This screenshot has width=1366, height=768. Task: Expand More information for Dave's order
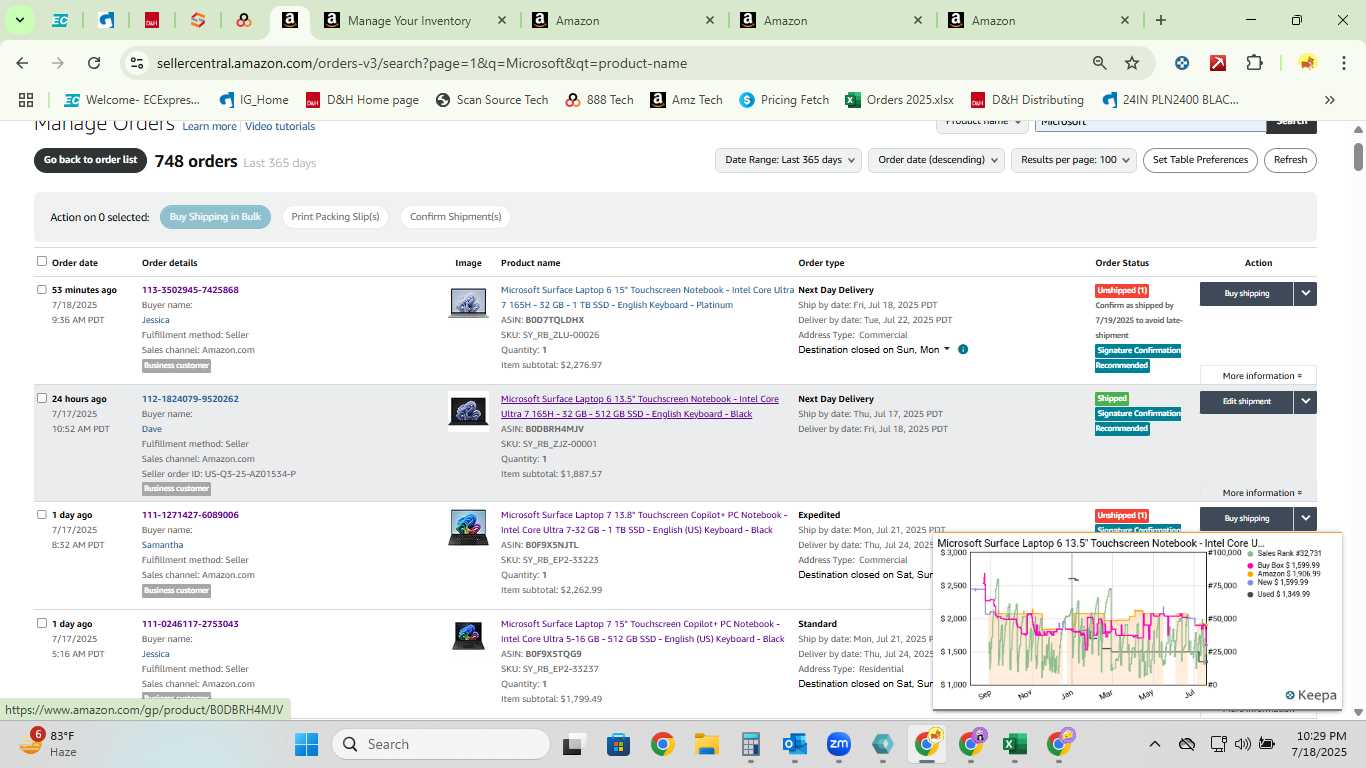pyautogui.click(x=1262, y=493)
